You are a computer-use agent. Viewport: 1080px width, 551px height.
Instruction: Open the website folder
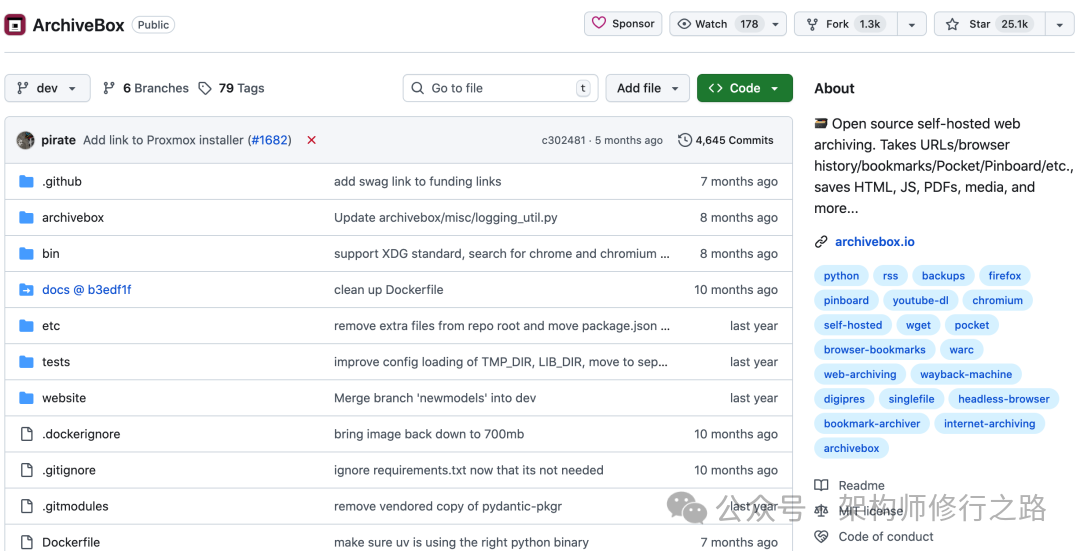pos(64,398)
